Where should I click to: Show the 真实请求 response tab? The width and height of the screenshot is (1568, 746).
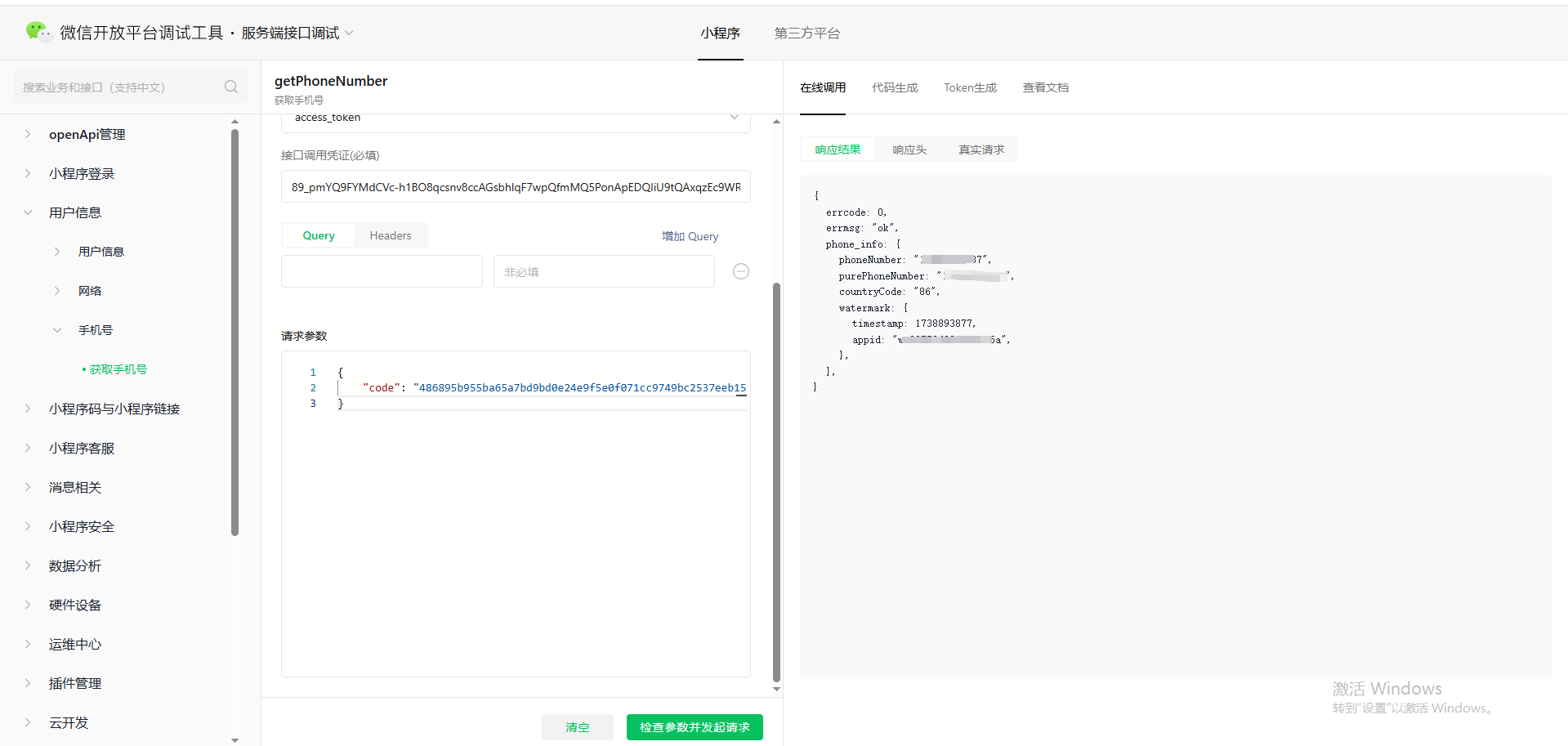981,150
